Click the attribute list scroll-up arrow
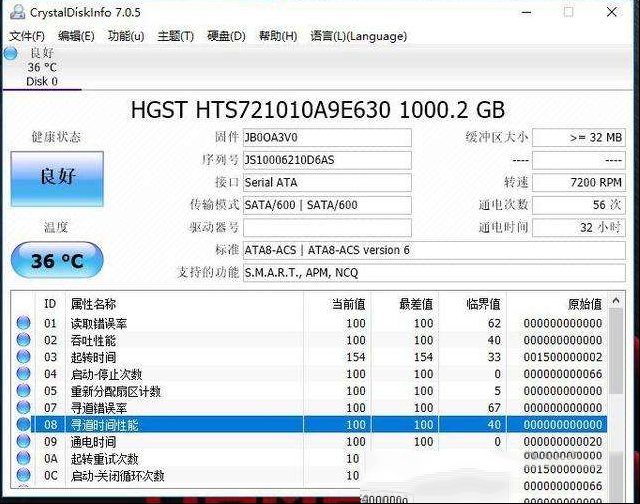The width and height of the screenshot is (640, 504). pos(616,301)
